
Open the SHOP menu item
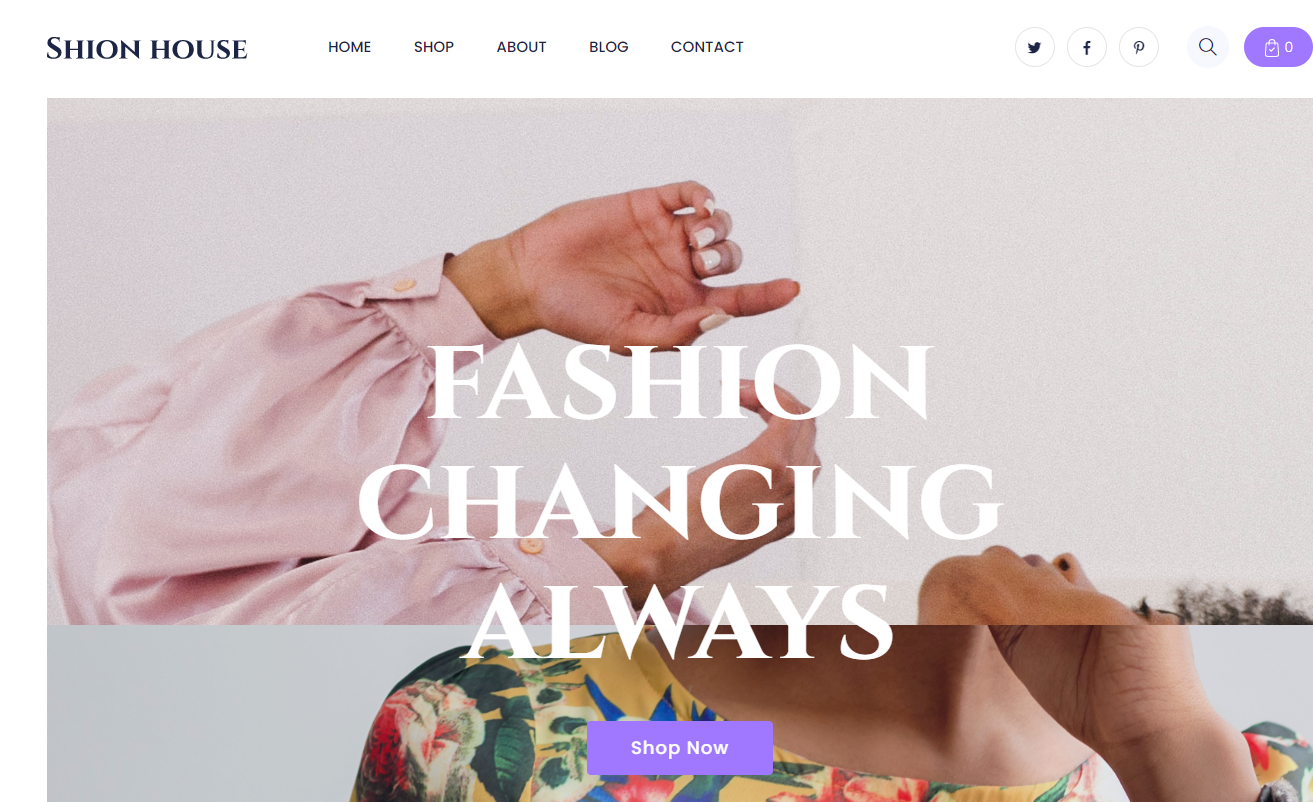[434, 47]
